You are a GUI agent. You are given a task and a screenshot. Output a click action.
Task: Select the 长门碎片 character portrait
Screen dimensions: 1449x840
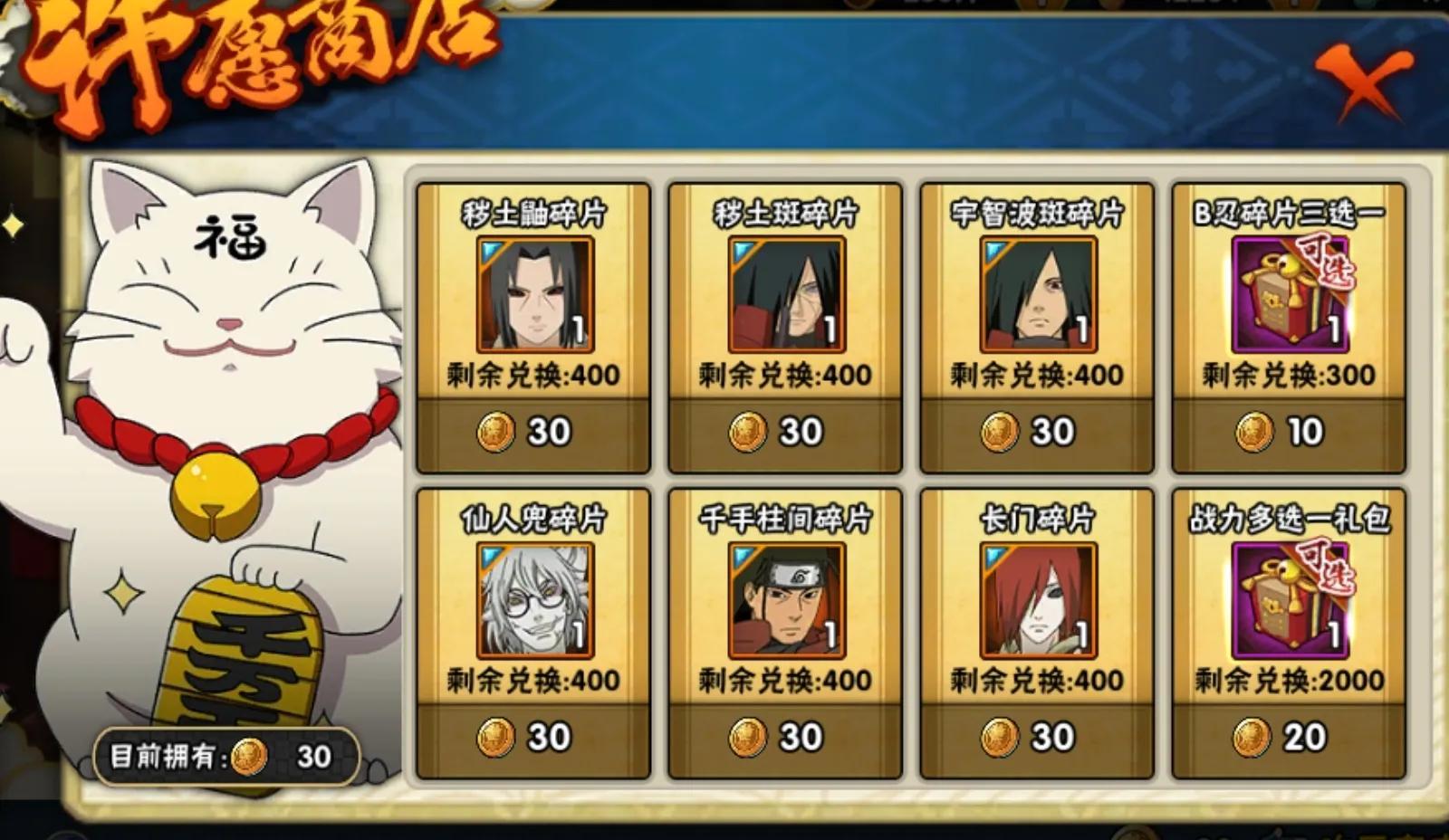tap(1038, 601)
